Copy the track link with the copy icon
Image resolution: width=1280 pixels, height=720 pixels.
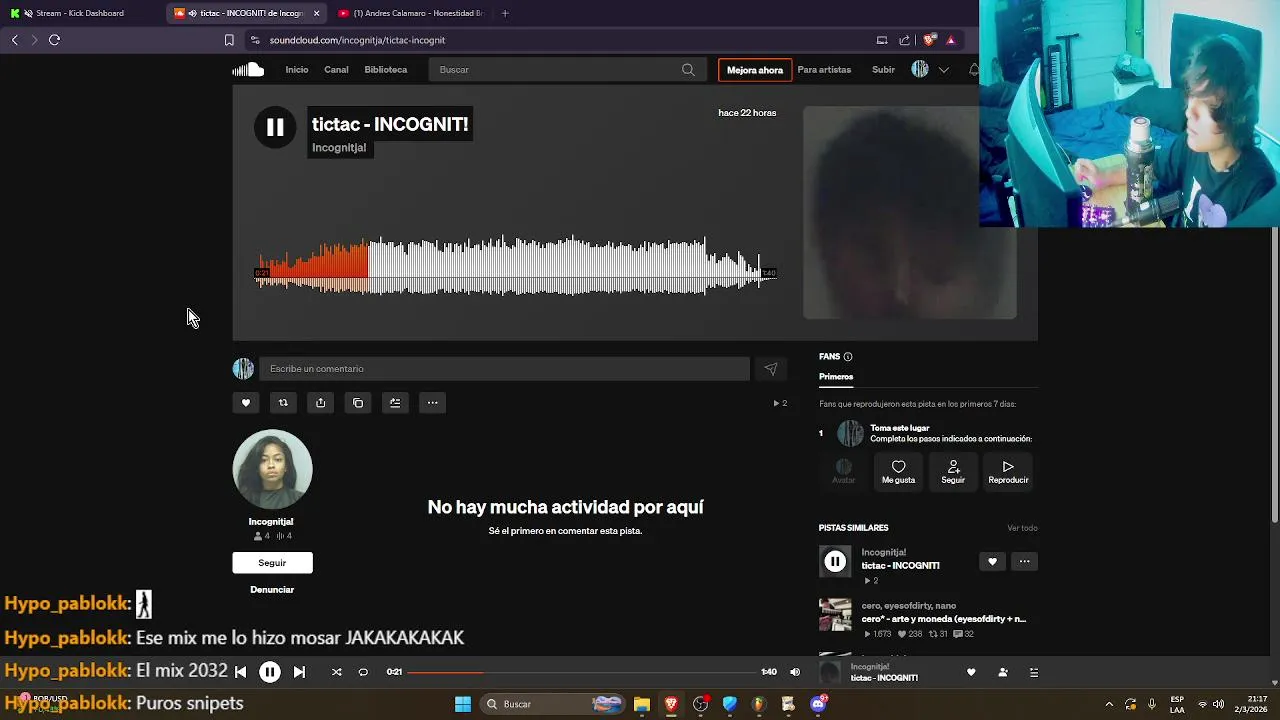click(x=358, y=403)
